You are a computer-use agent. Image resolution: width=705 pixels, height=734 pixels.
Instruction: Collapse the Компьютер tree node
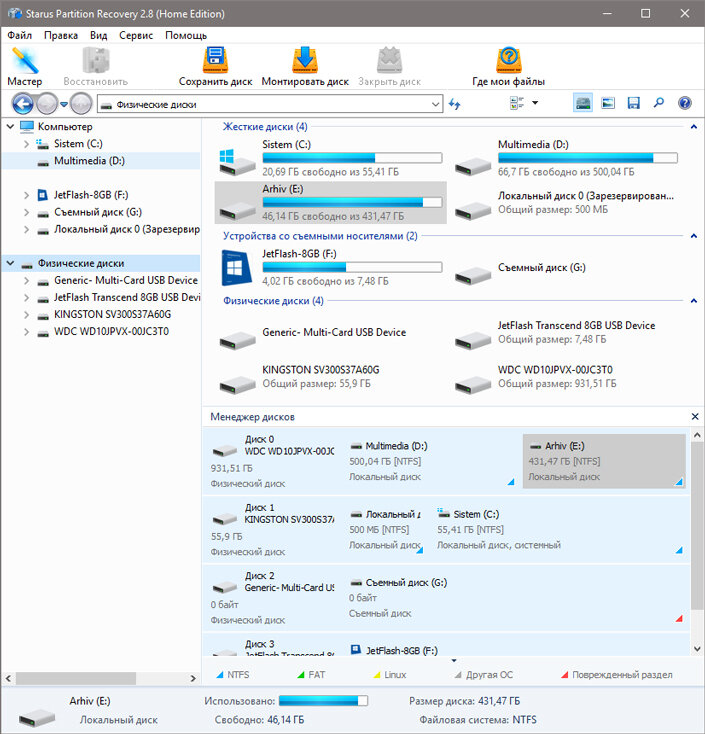tap(10, 126)
